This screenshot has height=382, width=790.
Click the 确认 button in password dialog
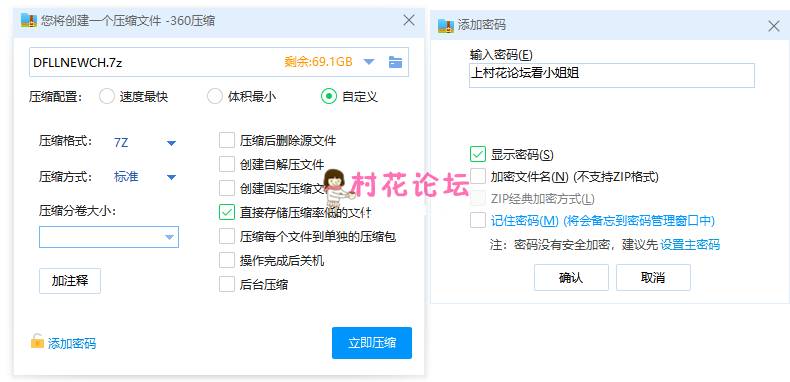[x=571, y=278]
